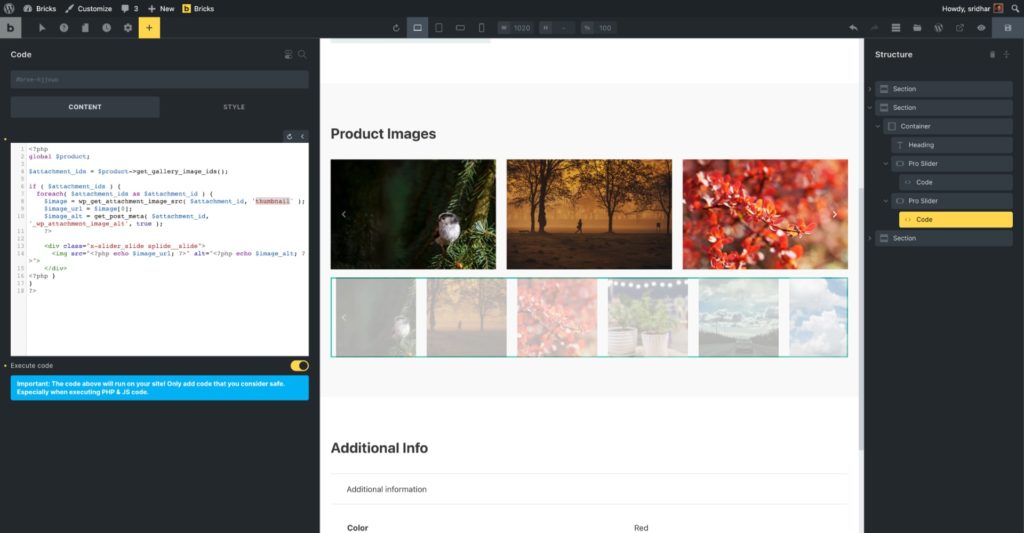View the 3 pending comments
The image size is (1024, 533).
129,8
